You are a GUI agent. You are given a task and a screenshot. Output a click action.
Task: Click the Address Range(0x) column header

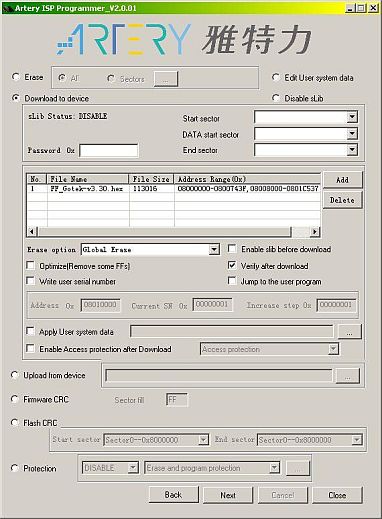(247, 179)
